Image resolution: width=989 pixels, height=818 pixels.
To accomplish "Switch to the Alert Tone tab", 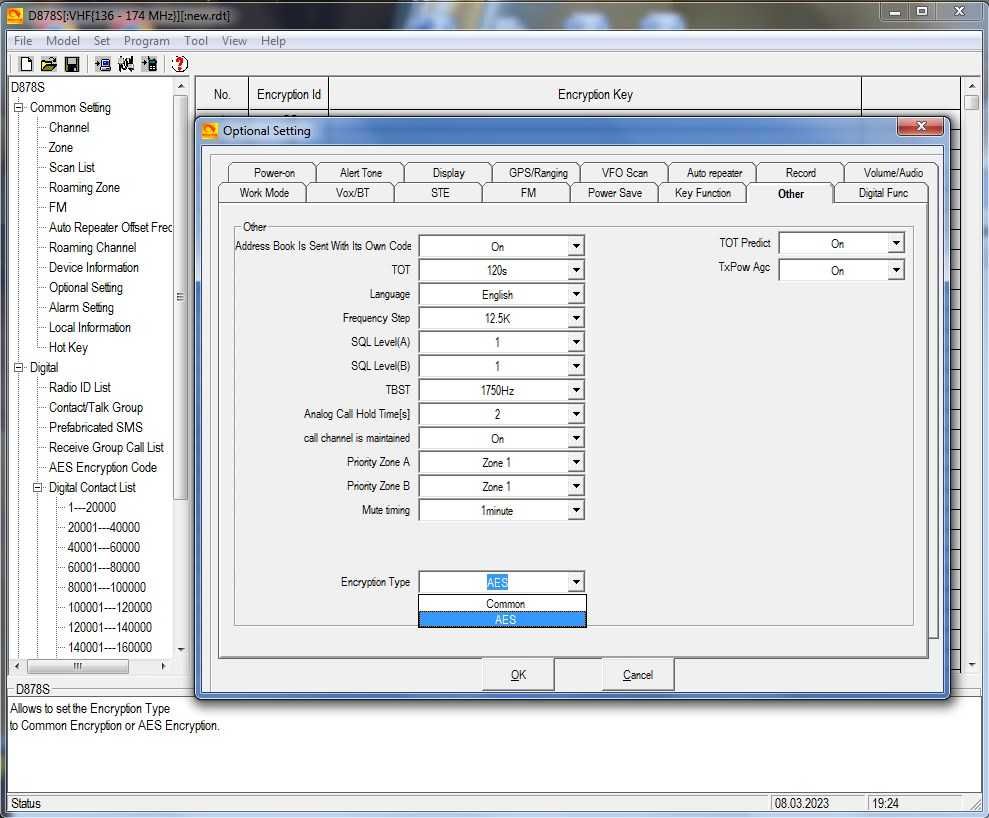I will 360,172.
